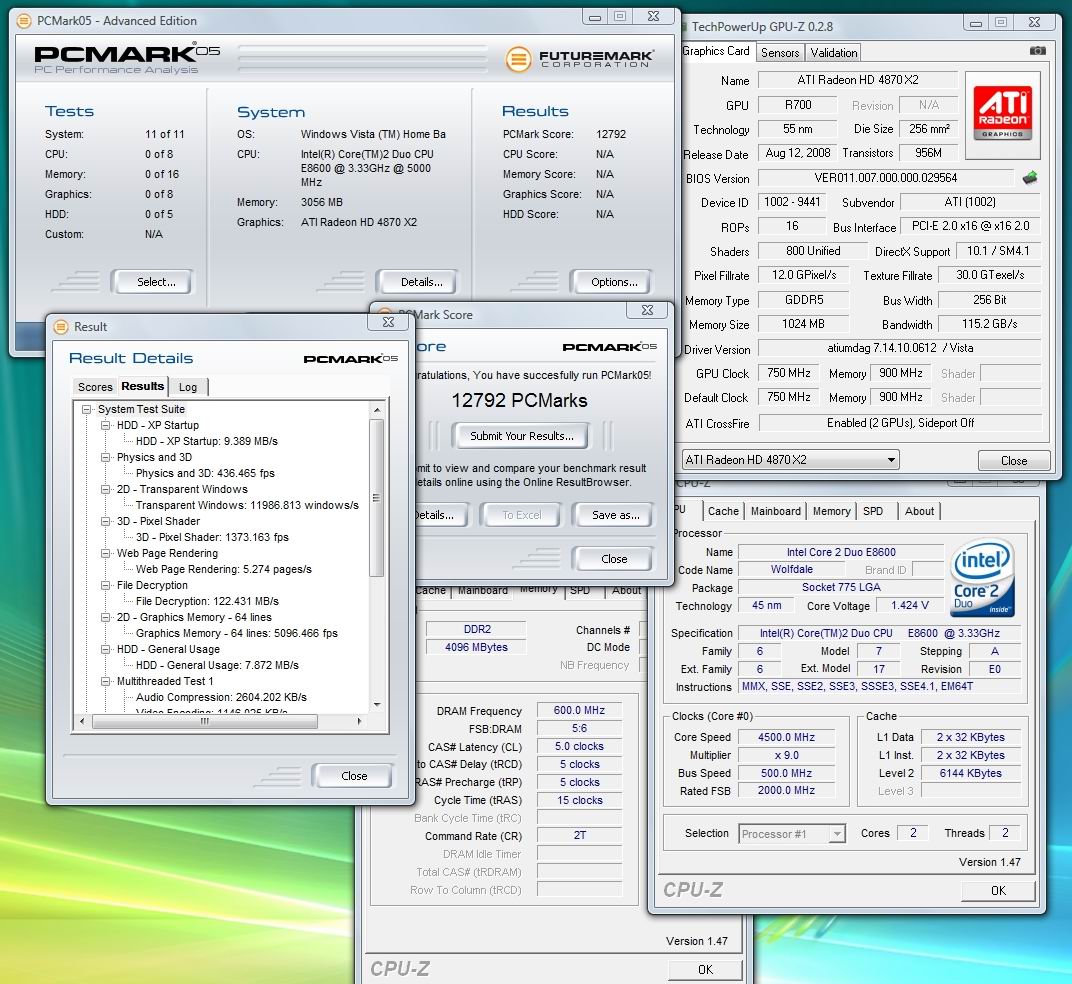
Task: Click the Futuremark logo icon in PCMark05
Action: [518, 59]
